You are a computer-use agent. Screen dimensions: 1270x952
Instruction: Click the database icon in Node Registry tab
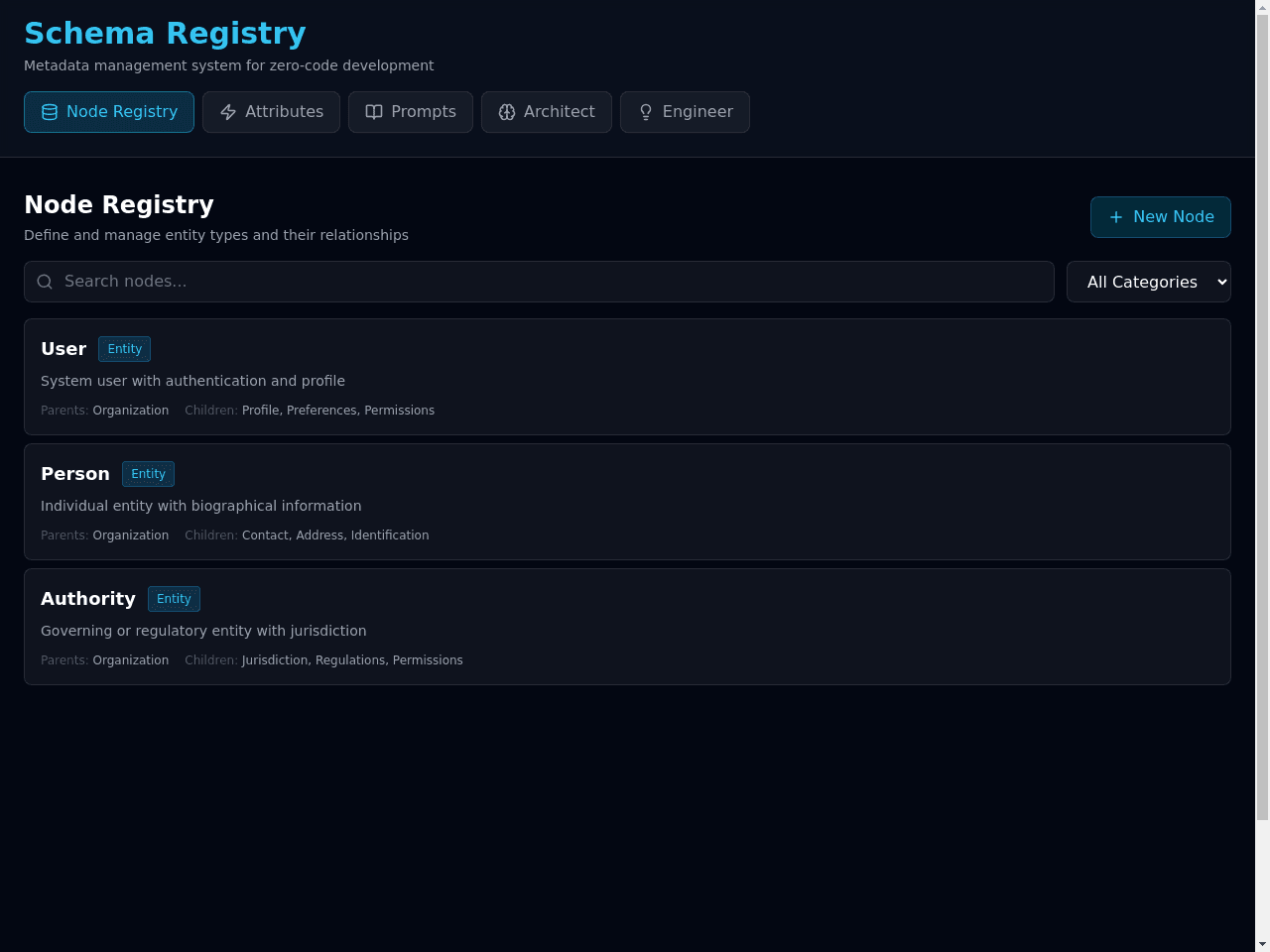pos(50,112)
